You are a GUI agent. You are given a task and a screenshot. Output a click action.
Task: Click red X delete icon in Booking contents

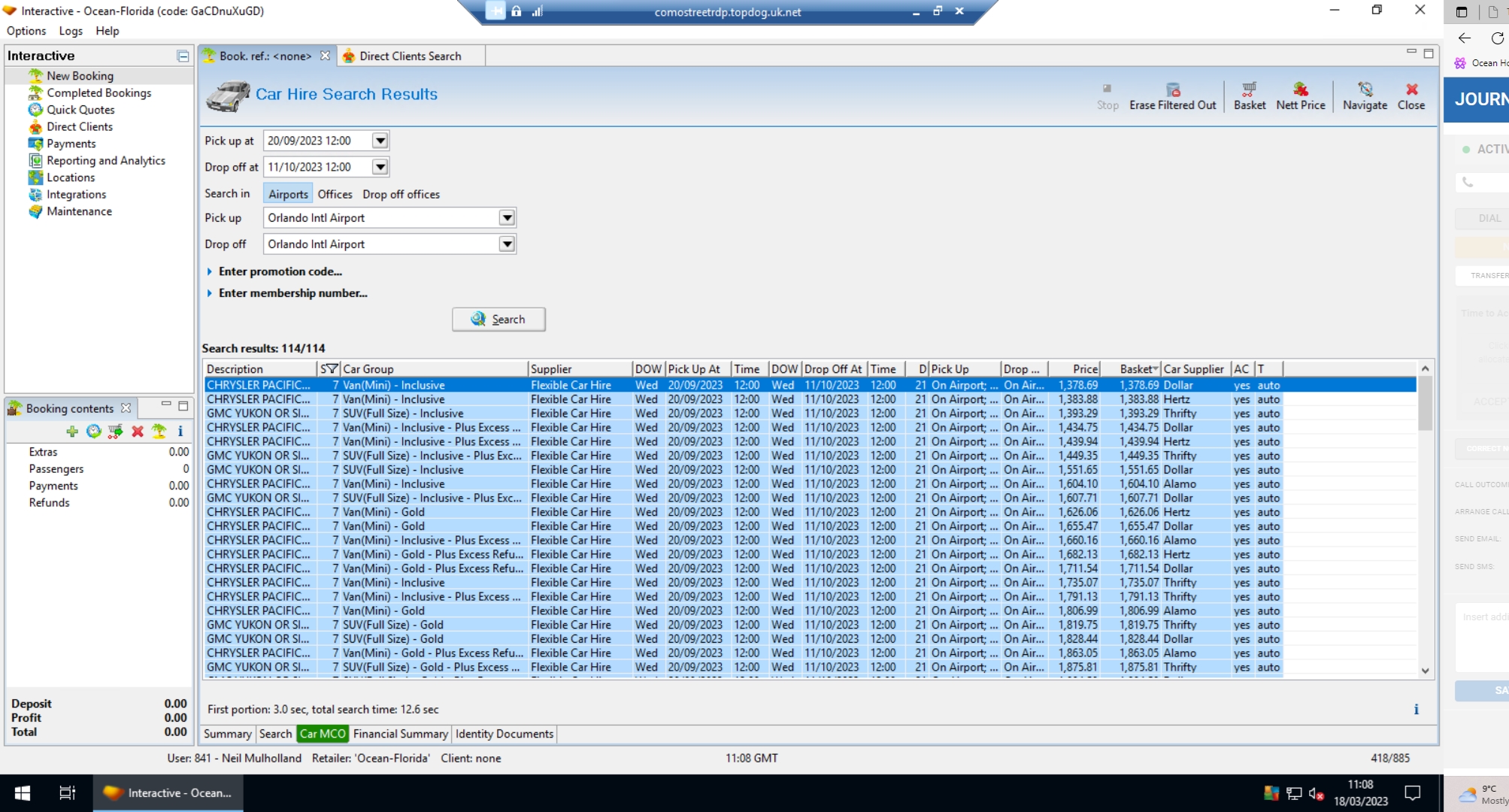[x=137, y=431]
